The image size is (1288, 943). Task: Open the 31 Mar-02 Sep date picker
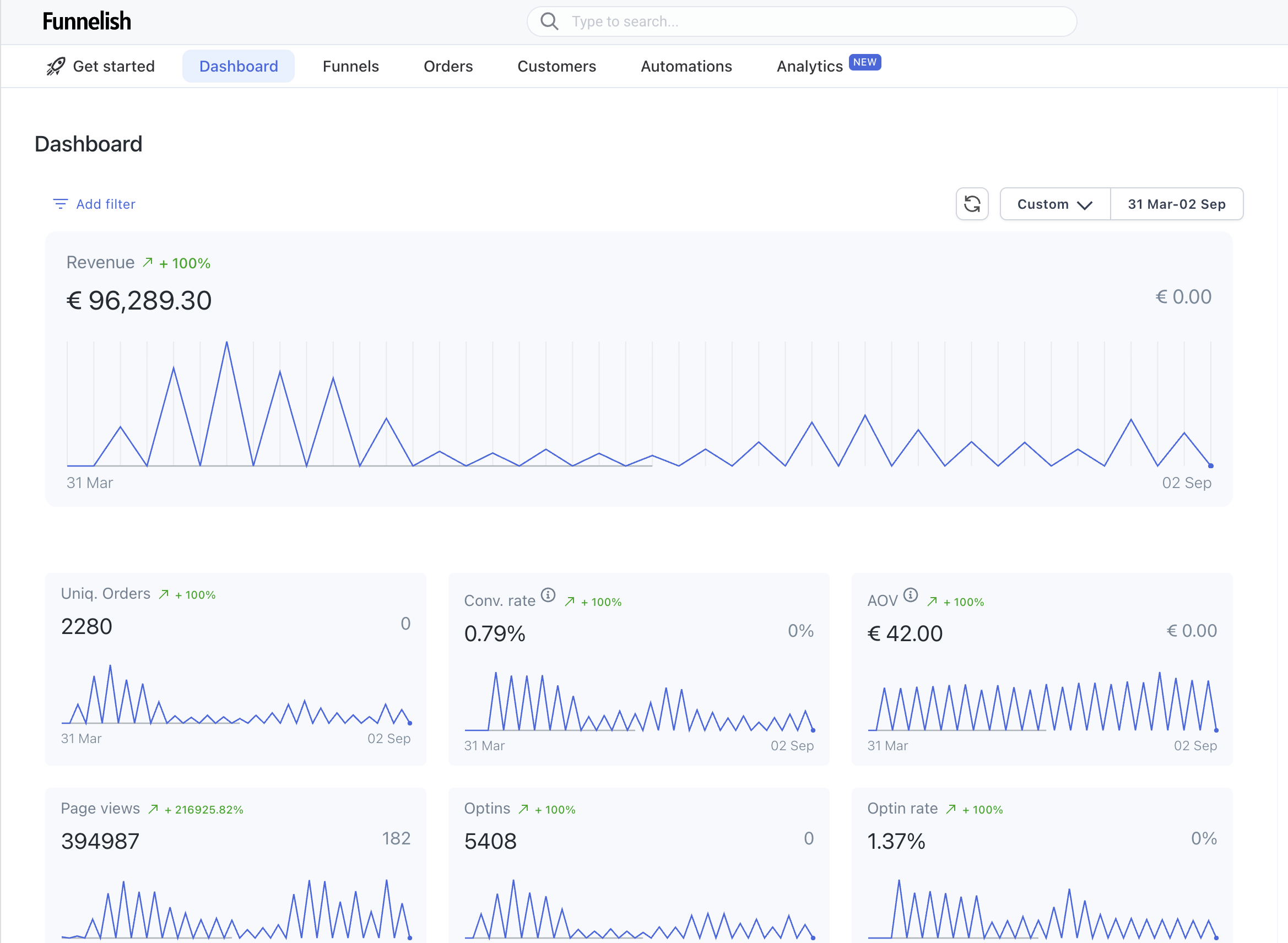[1176, 204]
